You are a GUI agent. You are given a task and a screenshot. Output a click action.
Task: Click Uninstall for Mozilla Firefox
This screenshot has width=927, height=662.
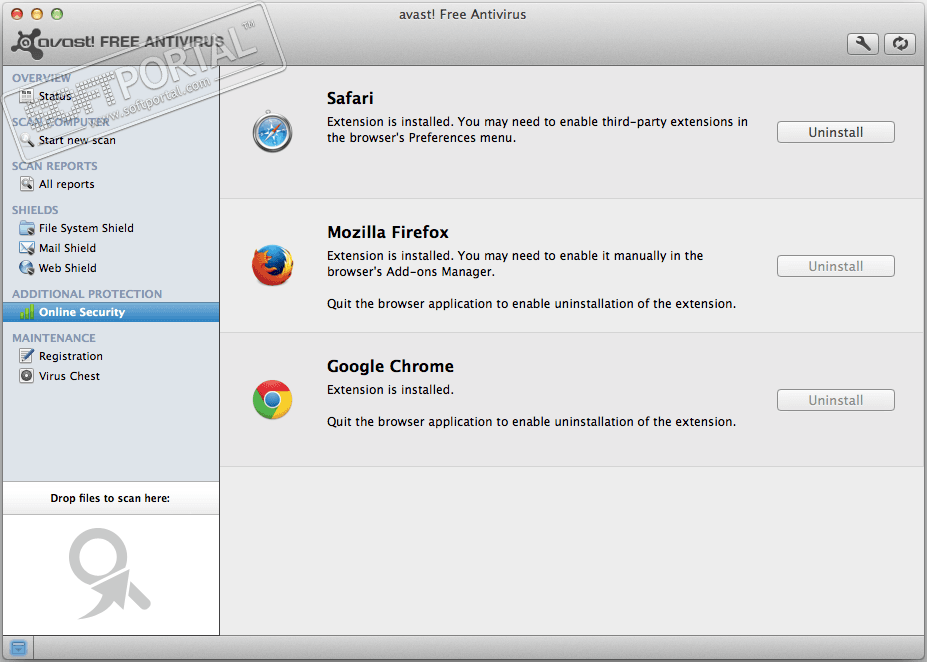[835, 266]
